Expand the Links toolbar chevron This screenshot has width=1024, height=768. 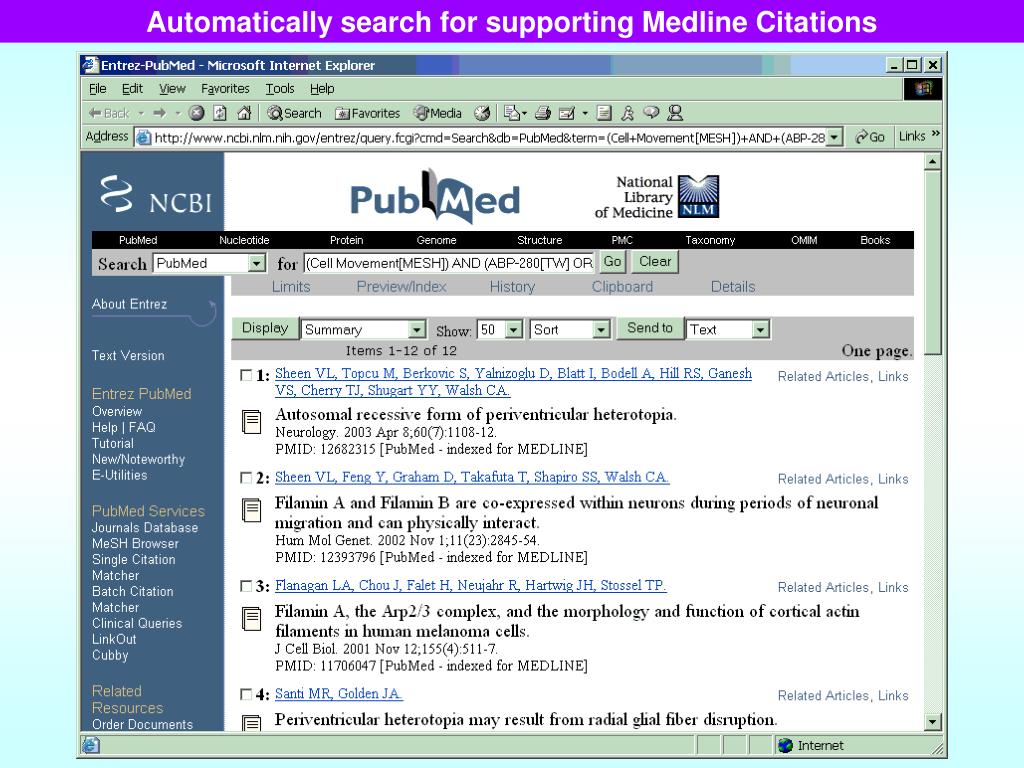(936, 134)
